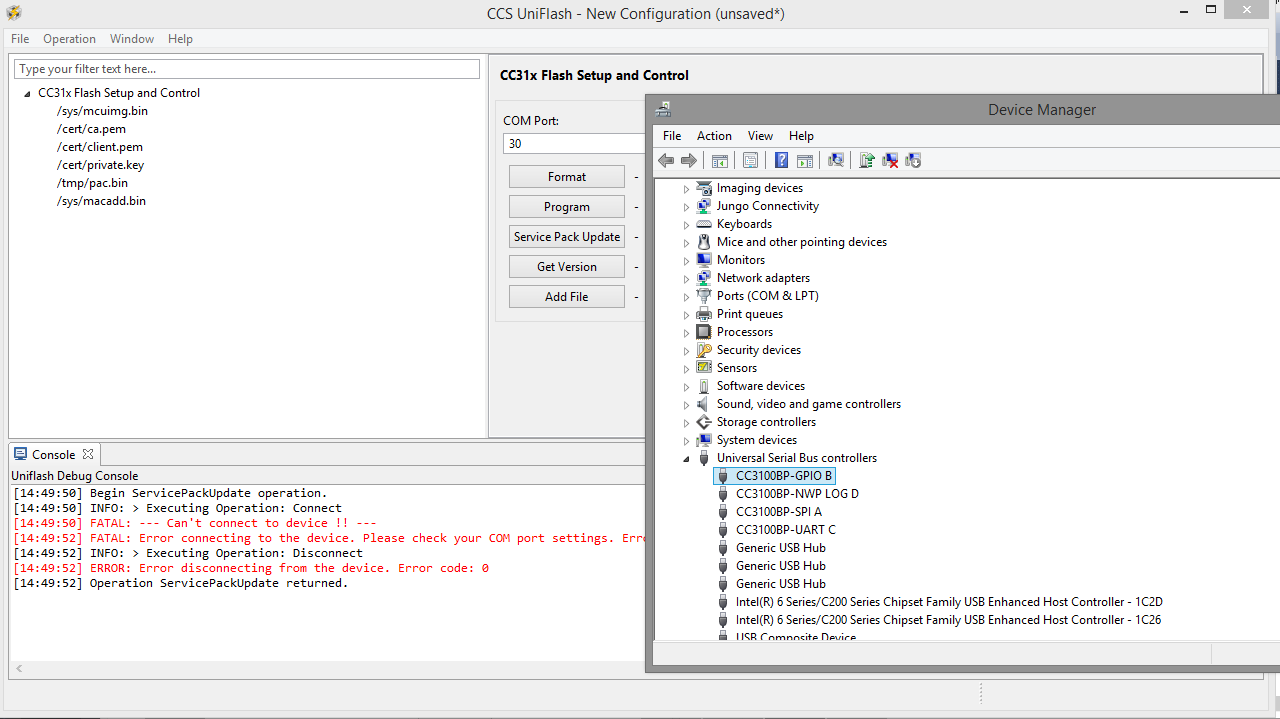1280x719 pixels.
Task: Click the Get Version button
Action: coord(567,267)
